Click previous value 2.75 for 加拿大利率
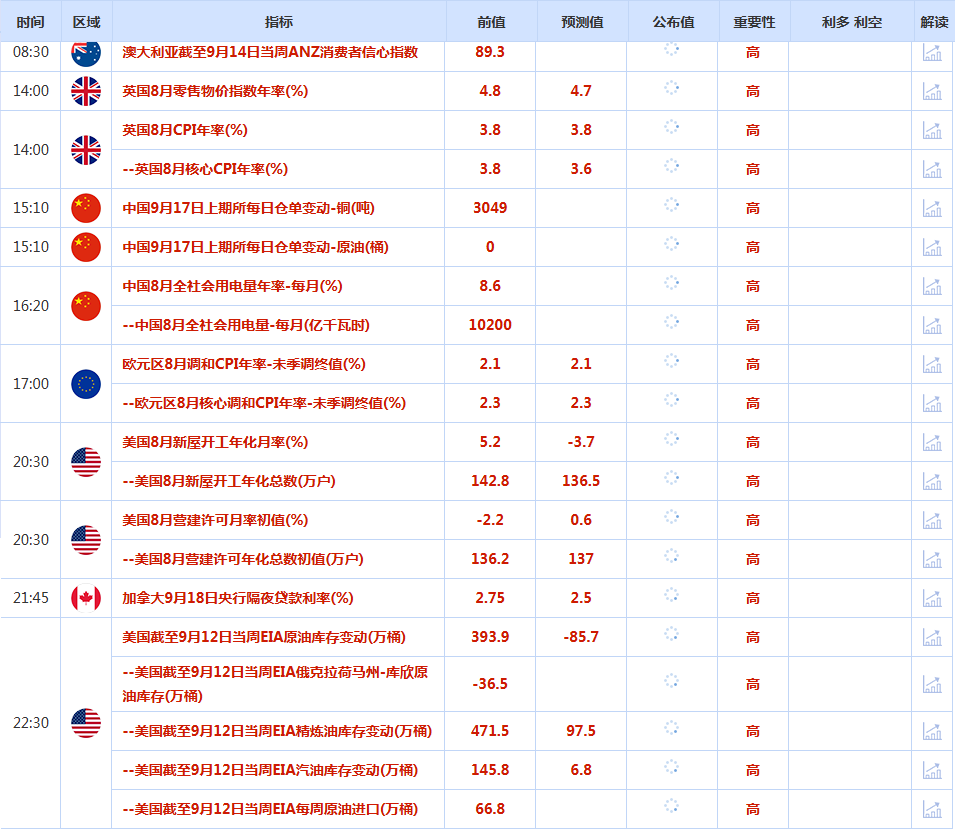The width and height of the screenshot is (955, 830). [x=490, y=598]
